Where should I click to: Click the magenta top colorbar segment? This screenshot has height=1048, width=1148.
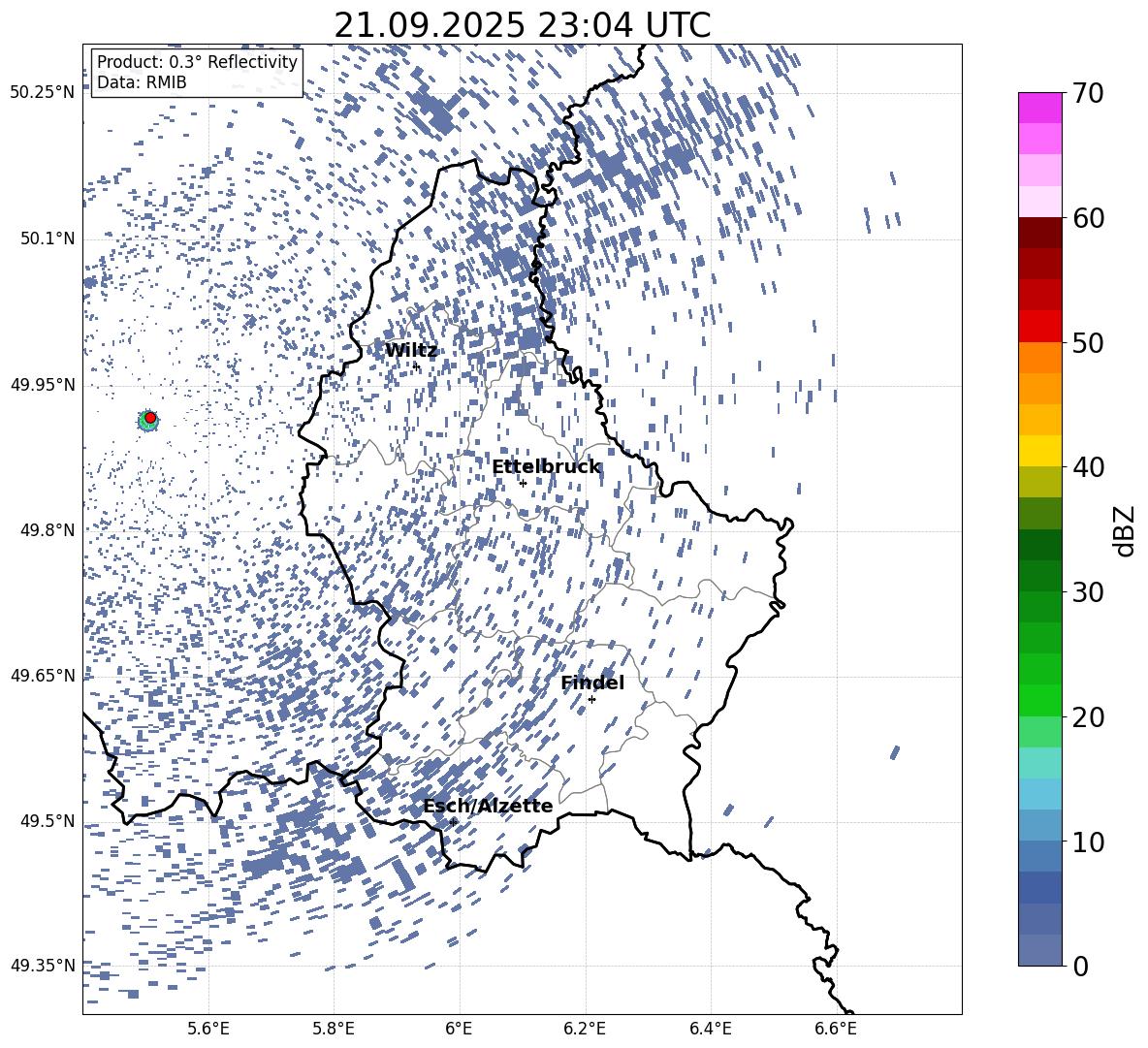tap(1039, 109)
